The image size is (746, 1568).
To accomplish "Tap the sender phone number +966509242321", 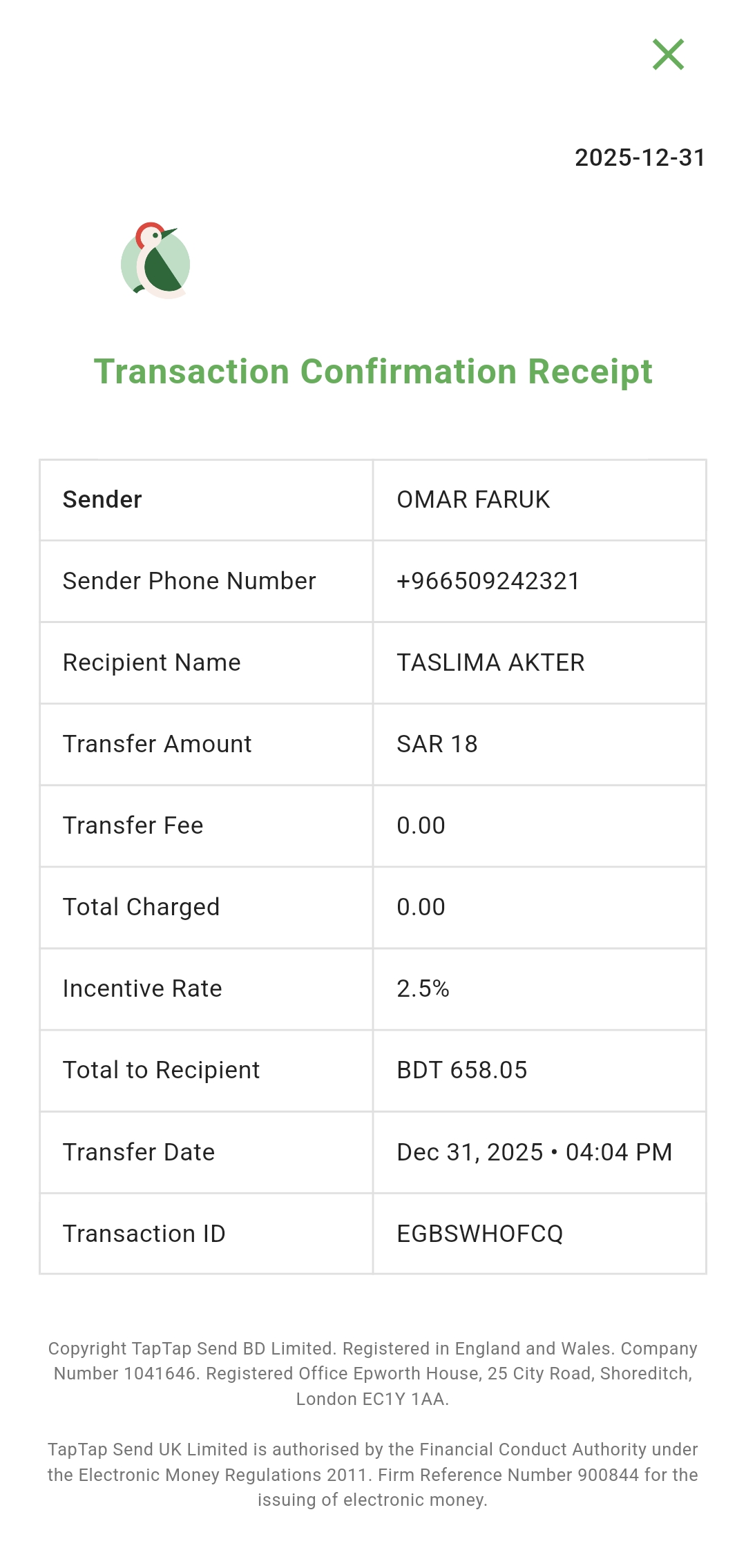I will 488,581.
